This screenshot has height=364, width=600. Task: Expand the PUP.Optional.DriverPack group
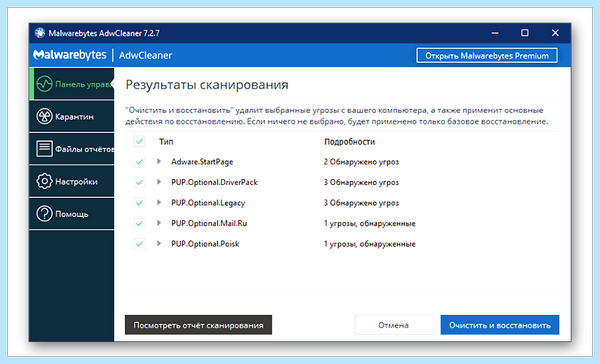click(x=159, y=182)
